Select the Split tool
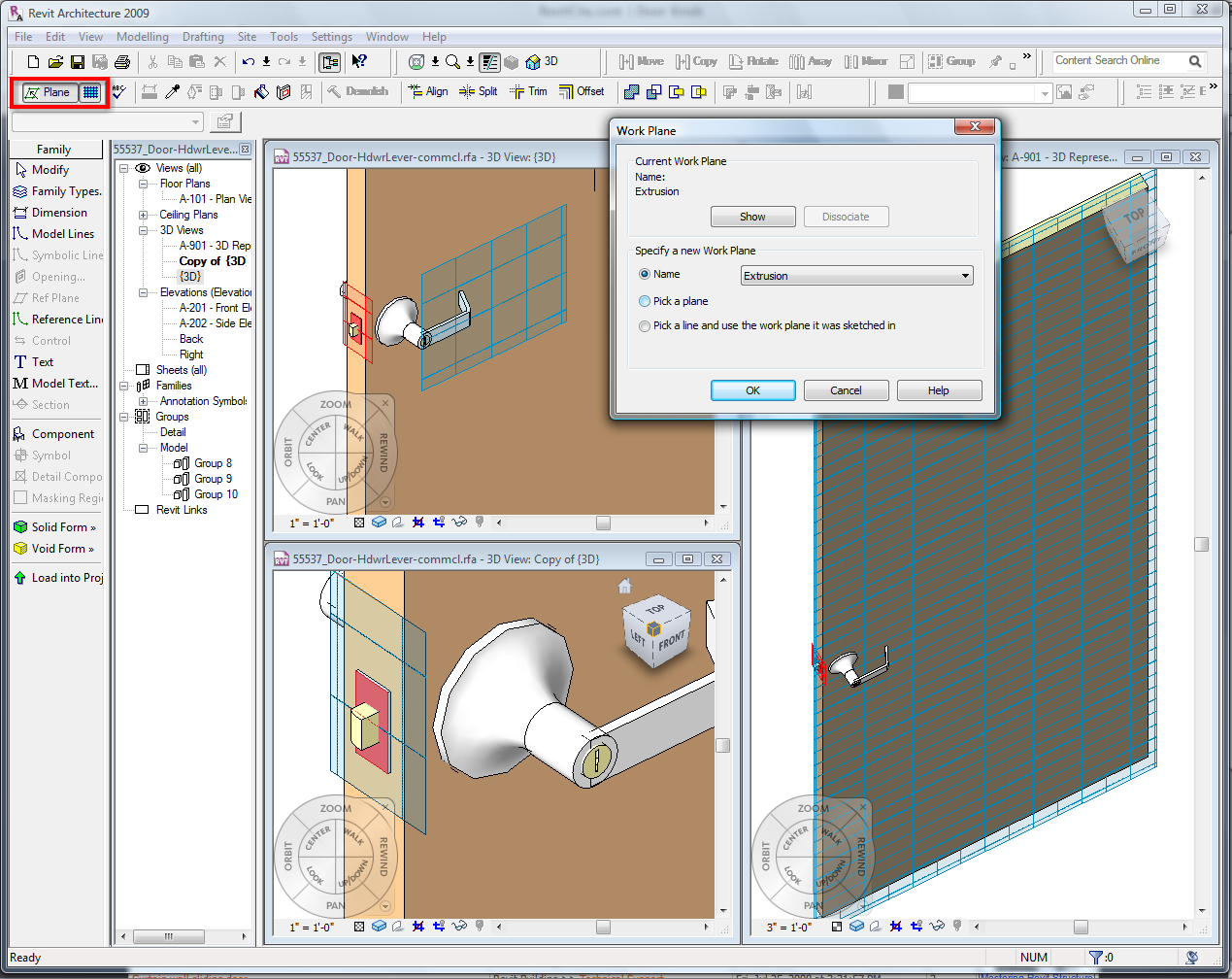This screenshot has width=1232, height=979. 479,91
